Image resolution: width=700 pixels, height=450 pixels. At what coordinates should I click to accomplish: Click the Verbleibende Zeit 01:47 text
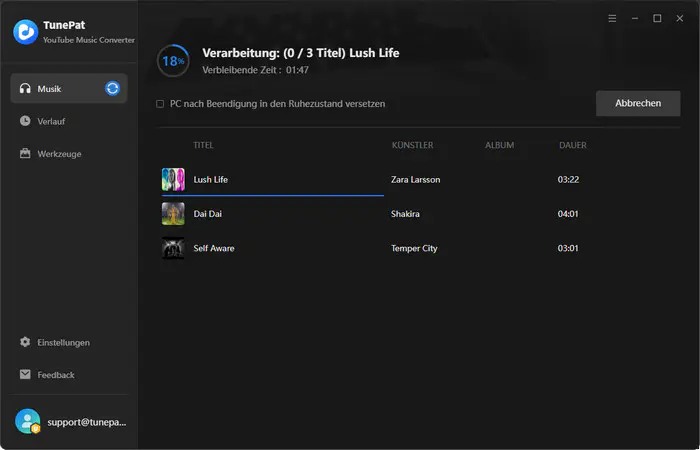pyautogui.click(x=255, y=70)
